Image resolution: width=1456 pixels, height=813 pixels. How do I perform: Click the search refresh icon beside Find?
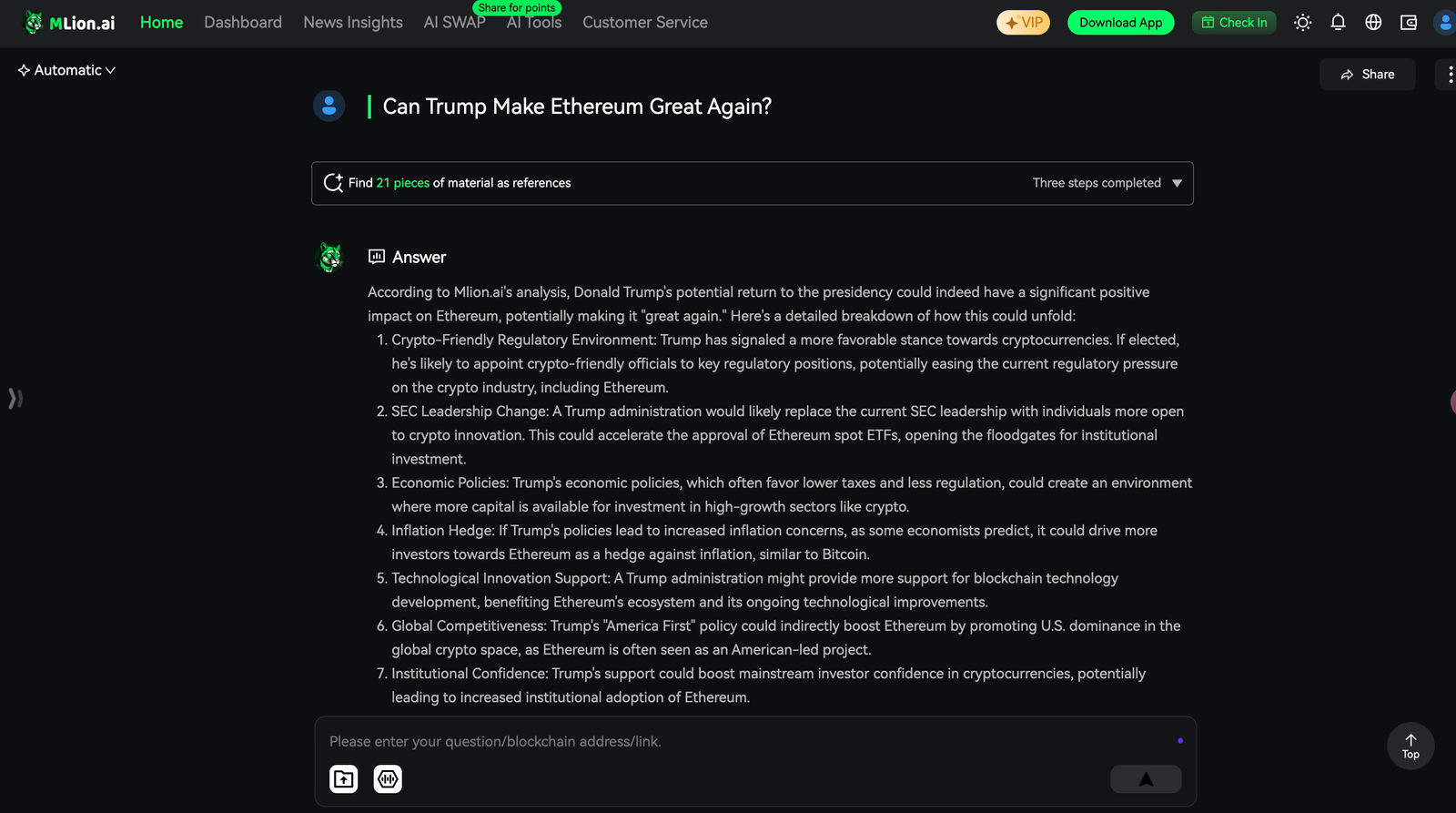pyautogui.click(x=333, y=183)
